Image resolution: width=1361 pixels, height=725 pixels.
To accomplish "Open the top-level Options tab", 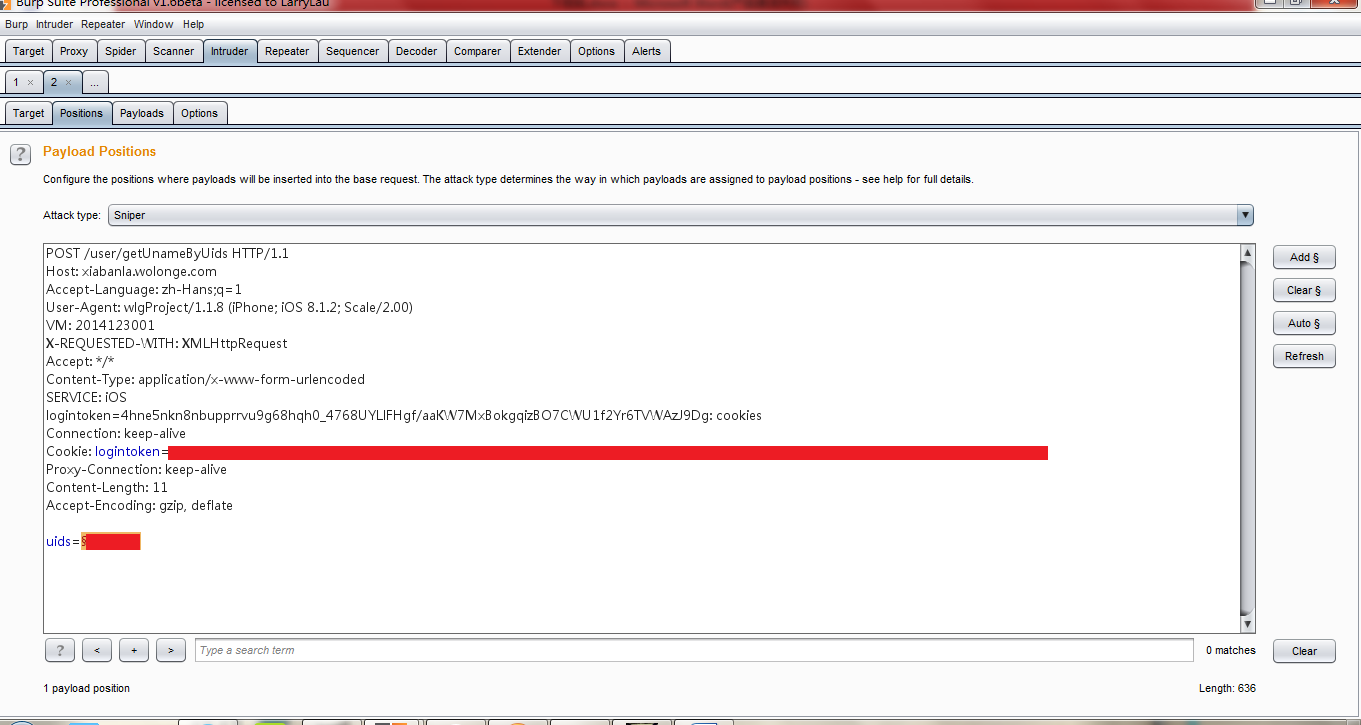I will point(597,51).
